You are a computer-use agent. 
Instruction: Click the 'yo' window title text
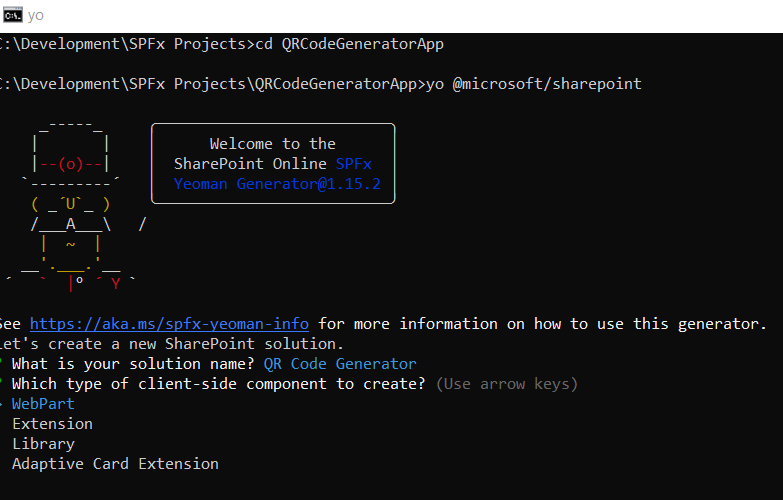point(36,15)
